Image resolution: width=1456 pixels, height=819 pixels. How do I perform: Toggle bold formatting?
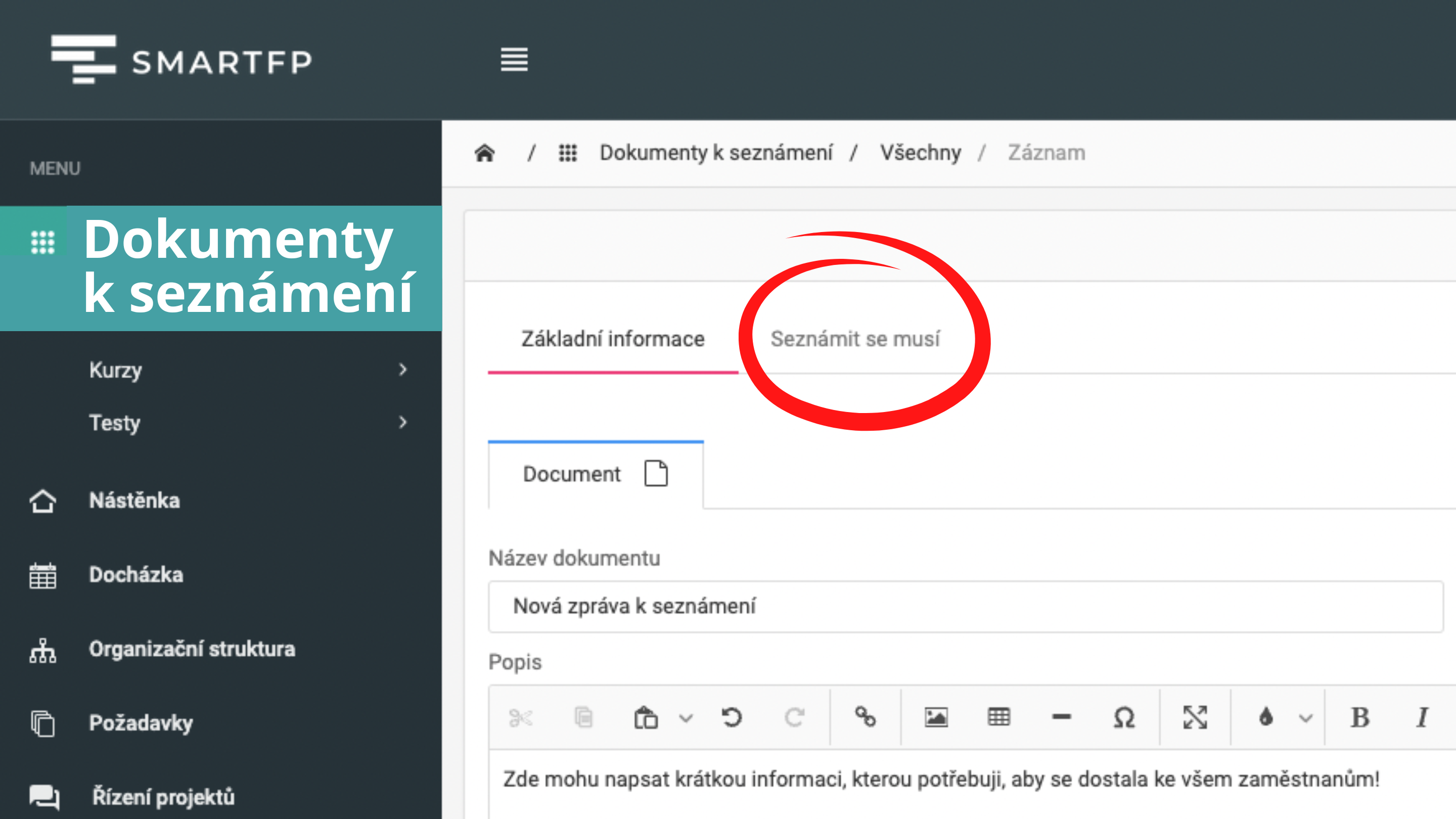1360,717
